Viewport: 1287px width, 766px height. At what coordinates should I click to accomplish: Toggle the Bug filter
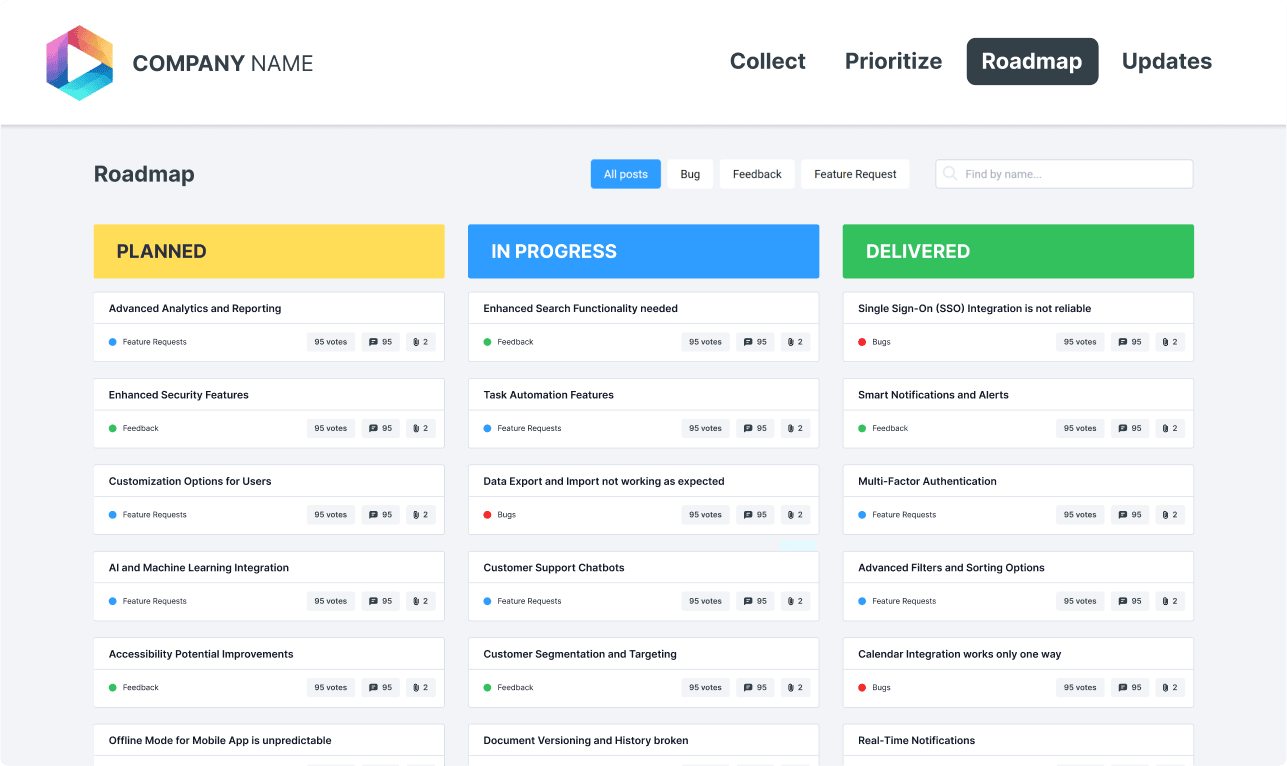tap(690, 173)
